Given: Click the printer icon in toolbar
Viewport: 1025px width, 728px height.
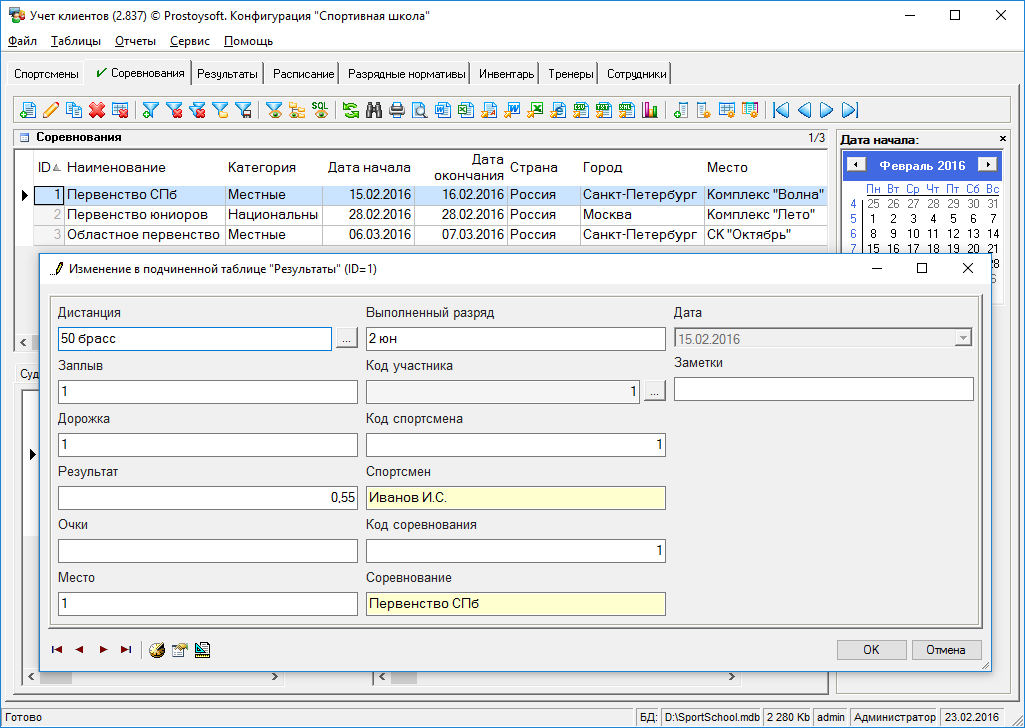Looking at the screenshot, I should 397,110.
